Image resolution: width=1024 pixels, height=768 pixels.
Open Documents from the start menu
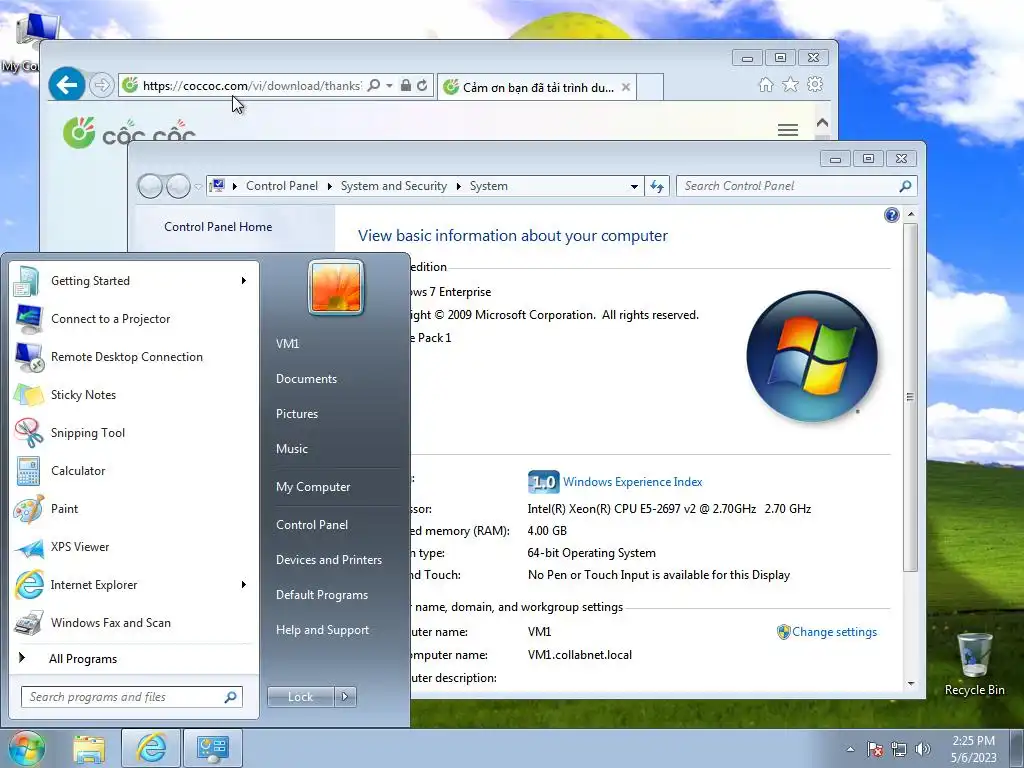click(x=306, y=379)
